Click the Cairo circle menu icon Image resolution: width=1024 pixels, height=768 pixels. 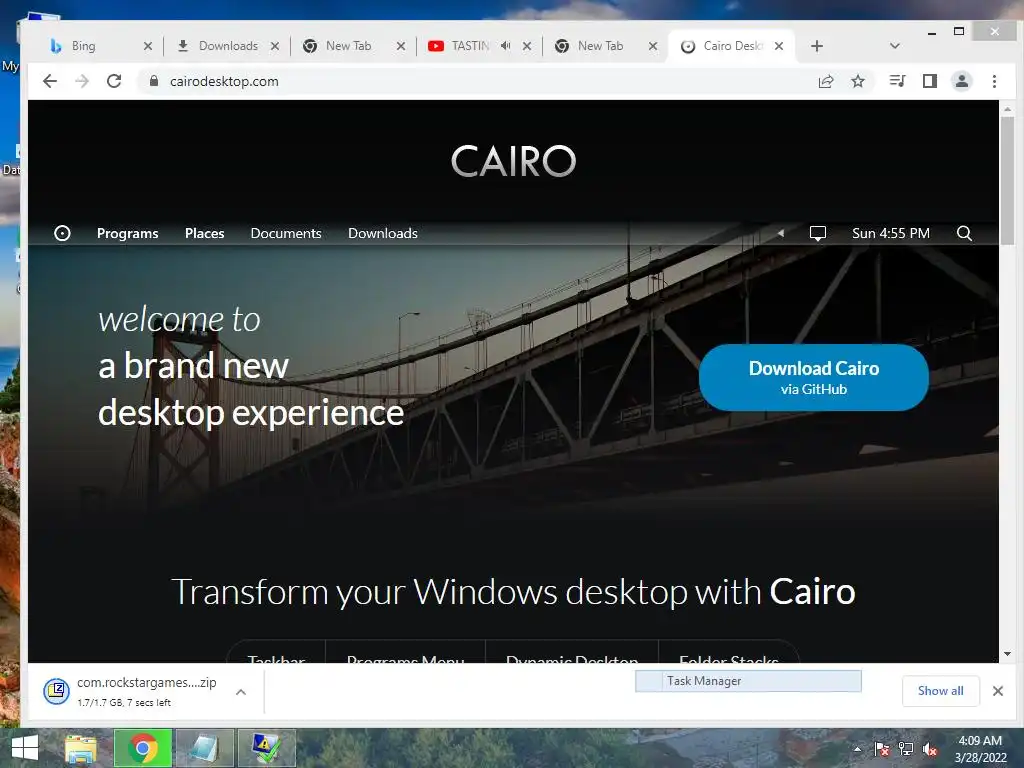click(62, 233)
